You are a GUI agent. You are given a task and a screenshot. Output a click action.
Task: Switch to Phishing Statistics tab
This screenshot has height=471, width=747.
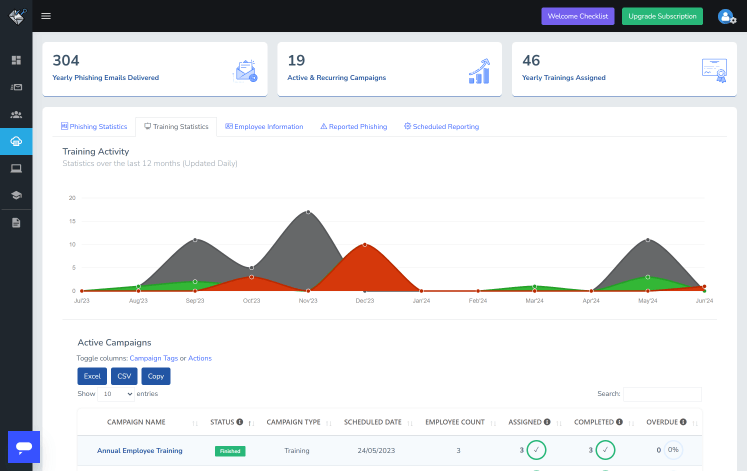[x=94, y=127]
